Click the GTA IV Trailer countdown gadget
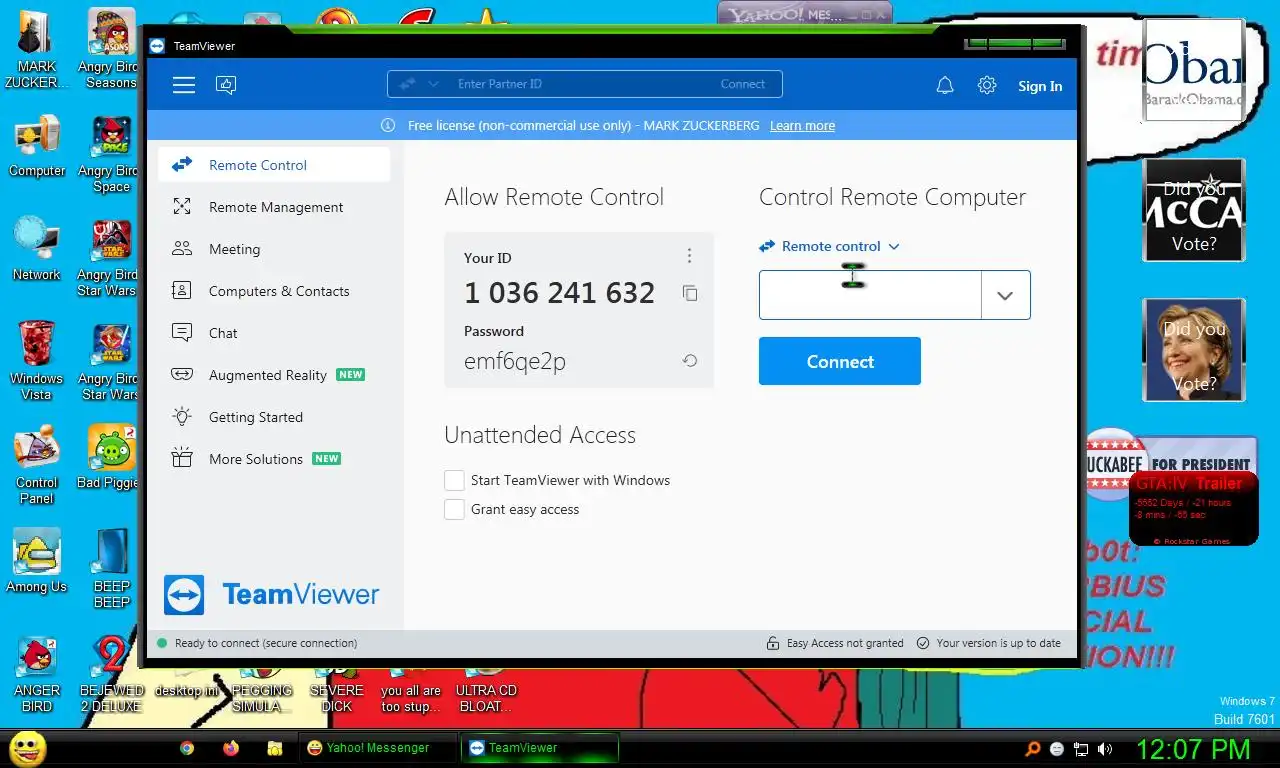The width and height of the screenshot is (1280, 768). click(x=1194, y=509)
